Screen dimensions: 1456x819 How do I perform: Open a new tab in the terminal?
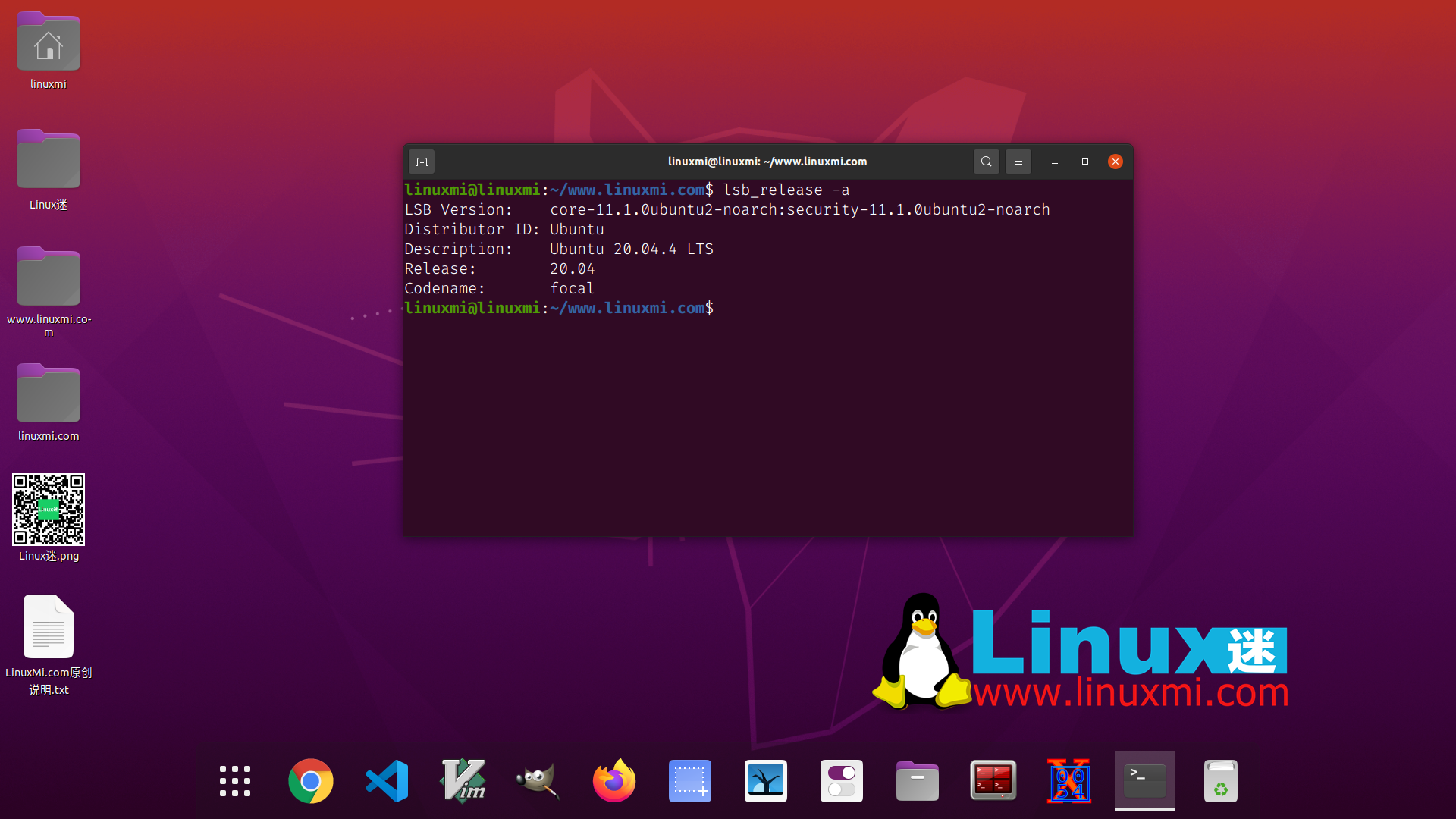422,162
